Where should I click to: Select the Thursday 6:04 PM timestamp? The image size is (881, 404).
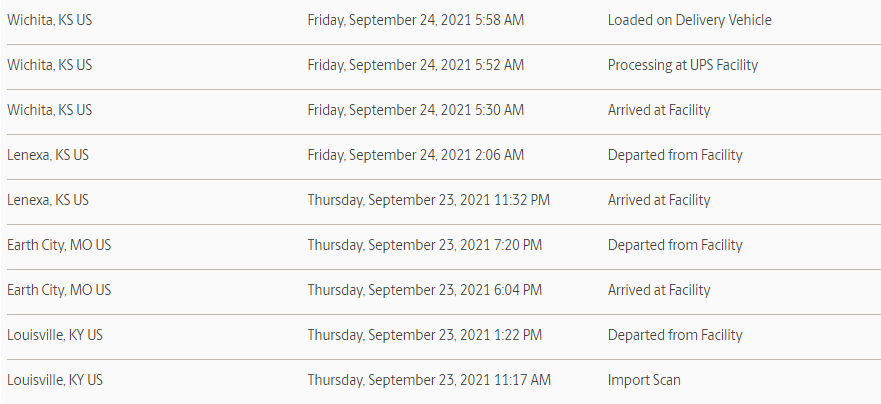(x=425, y=290)
